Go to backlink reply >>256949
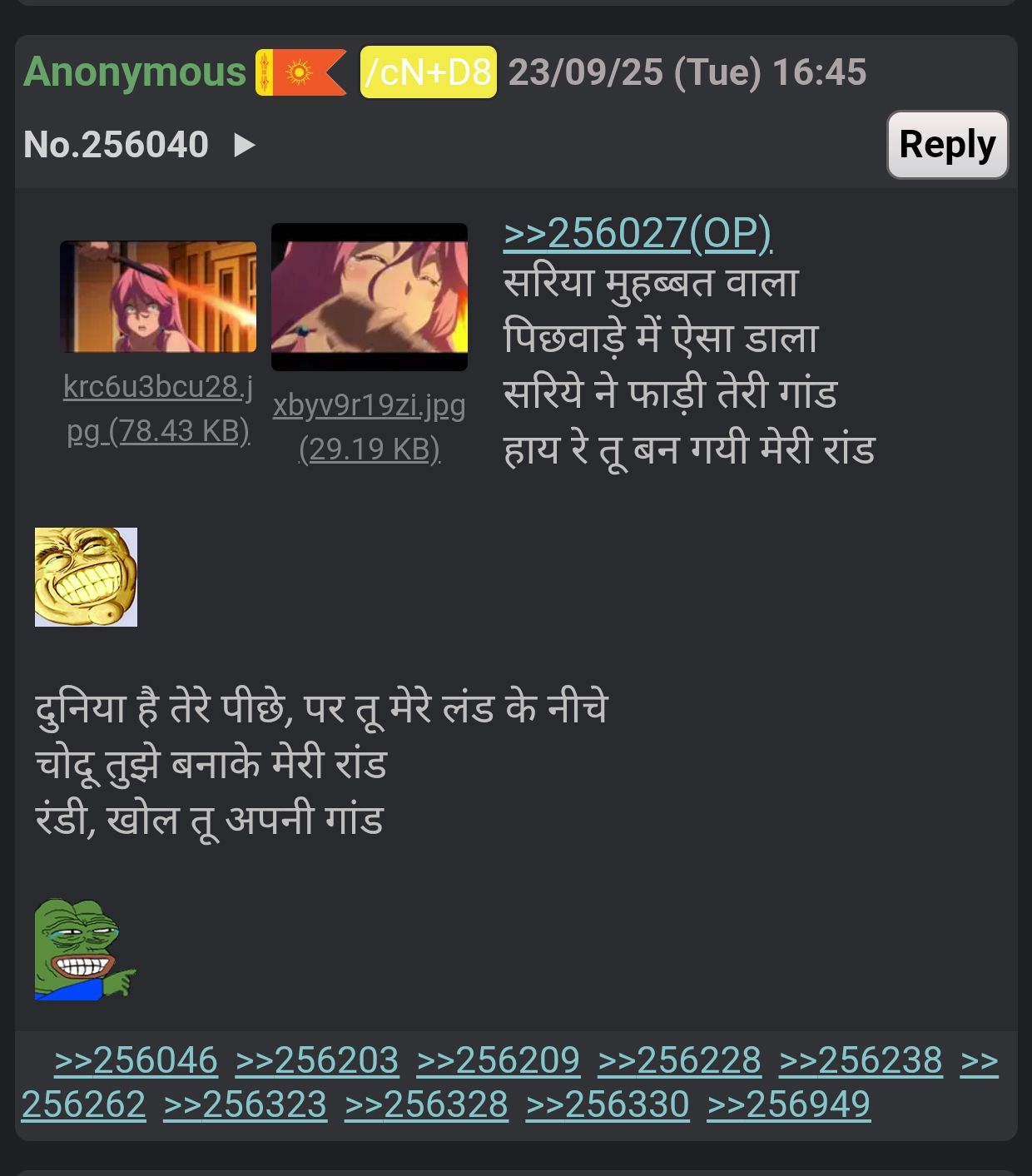Screen dimensions: 1032x1176 (x=789, y=1105)
